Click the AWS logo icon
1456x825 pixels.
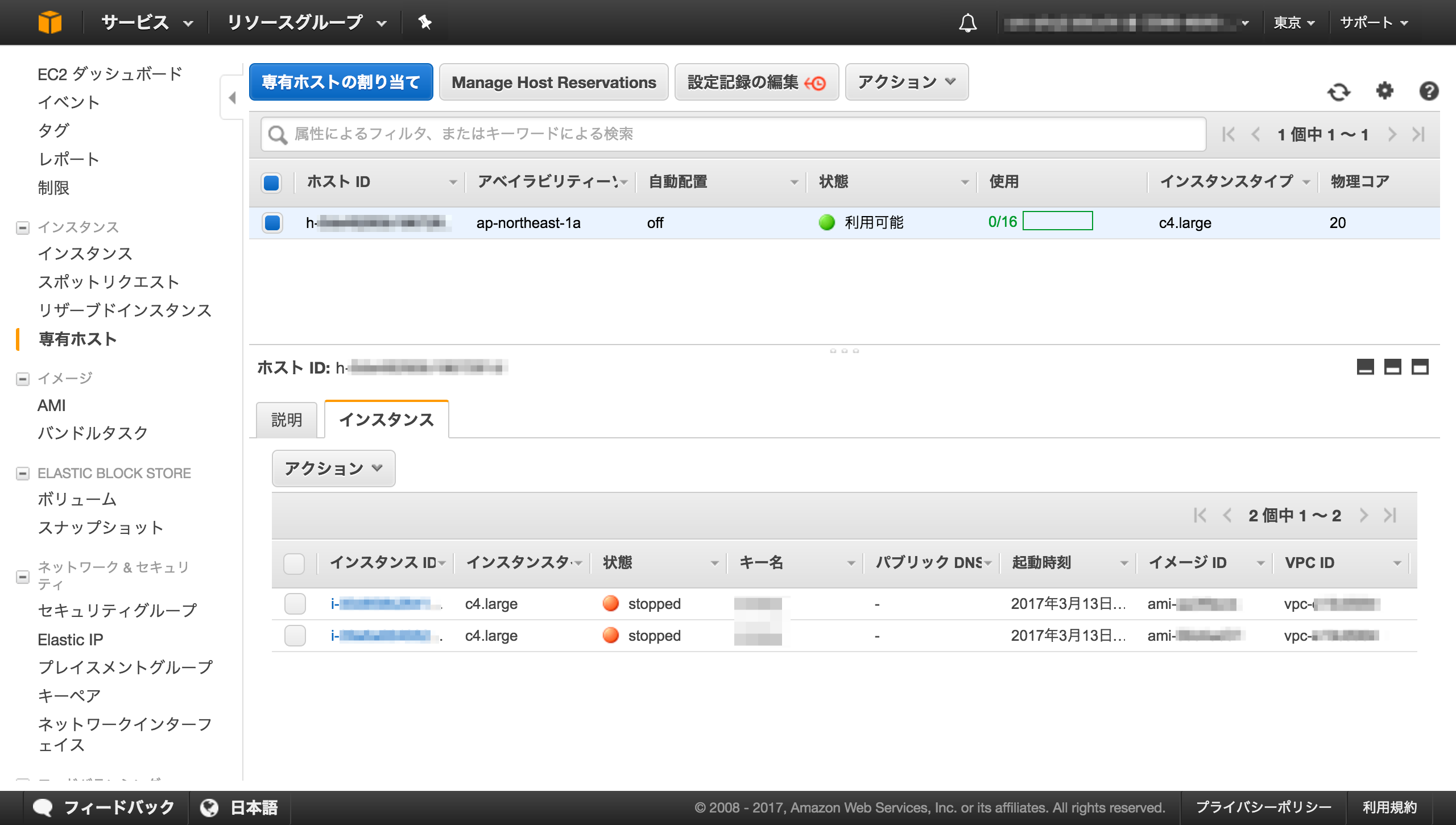51,22
